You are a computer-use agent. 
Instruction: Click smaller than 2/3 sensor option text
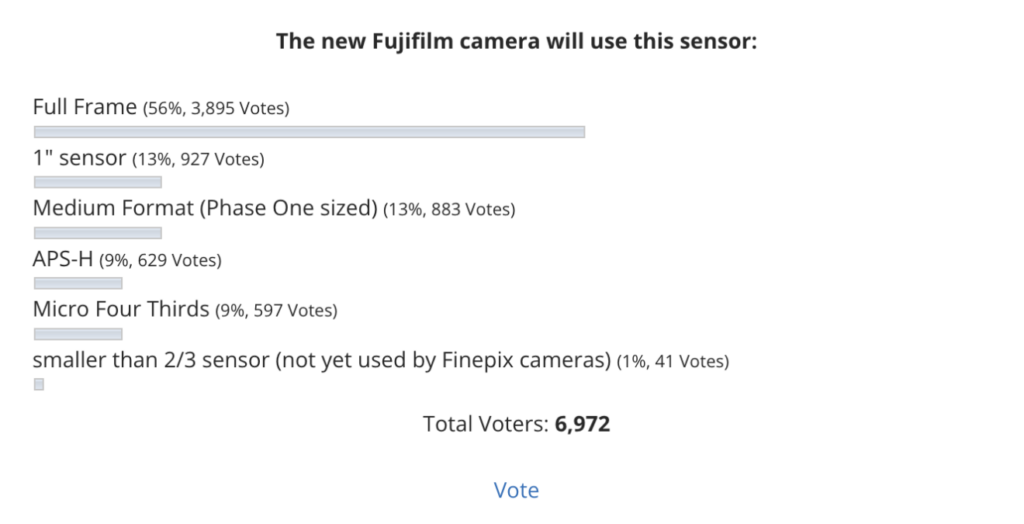[x=322, y=360]
